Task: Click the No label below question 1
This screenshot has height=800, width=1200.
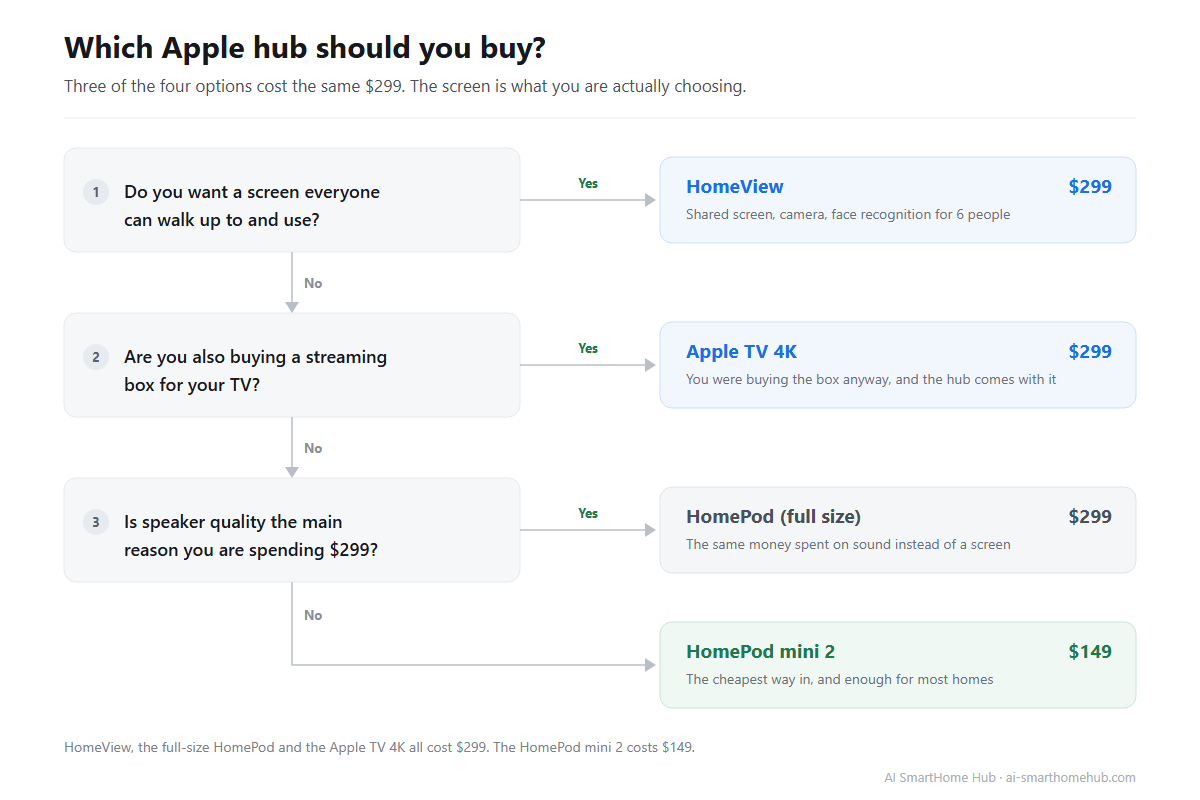Action: 313,283
